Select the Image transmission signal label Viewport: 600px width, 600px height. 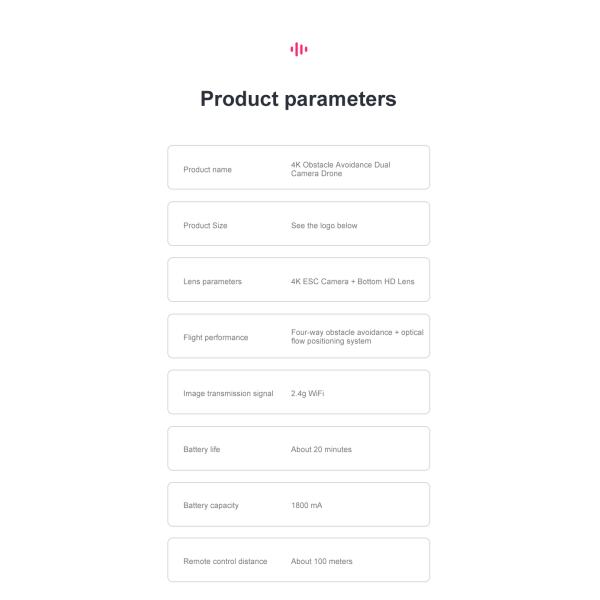(228, 394)
